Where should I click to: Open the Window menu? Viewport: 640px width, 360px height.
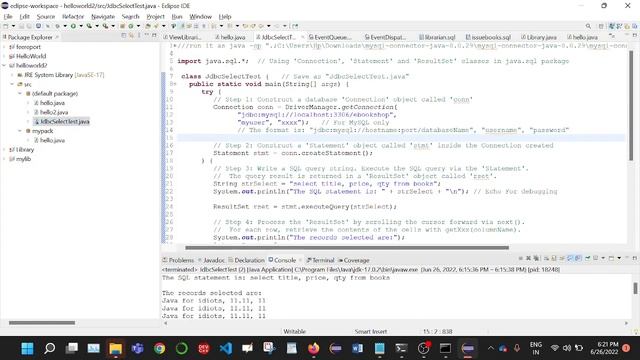[200, 17]
